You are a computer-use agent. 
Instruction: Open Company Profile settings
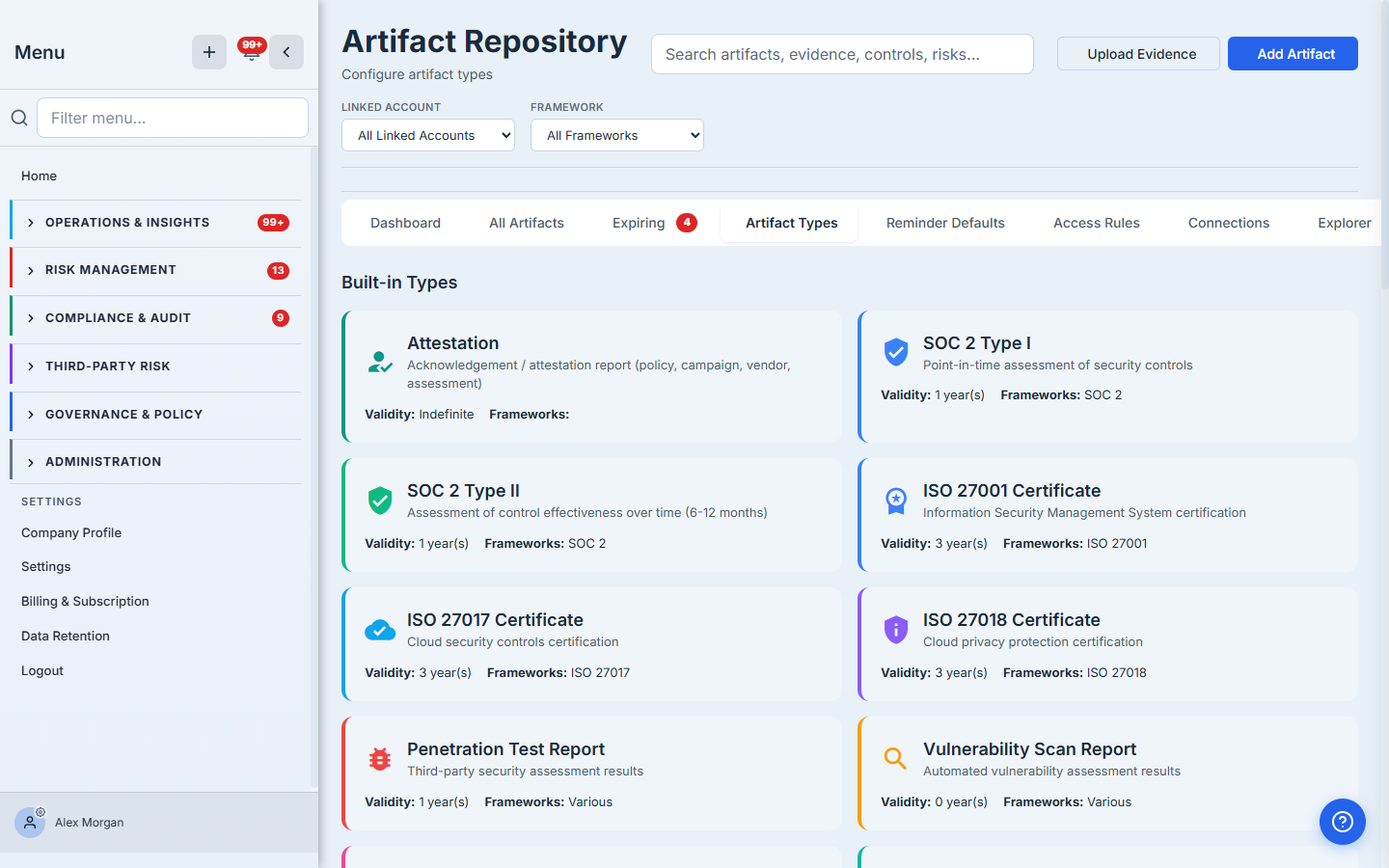[71, 532]
